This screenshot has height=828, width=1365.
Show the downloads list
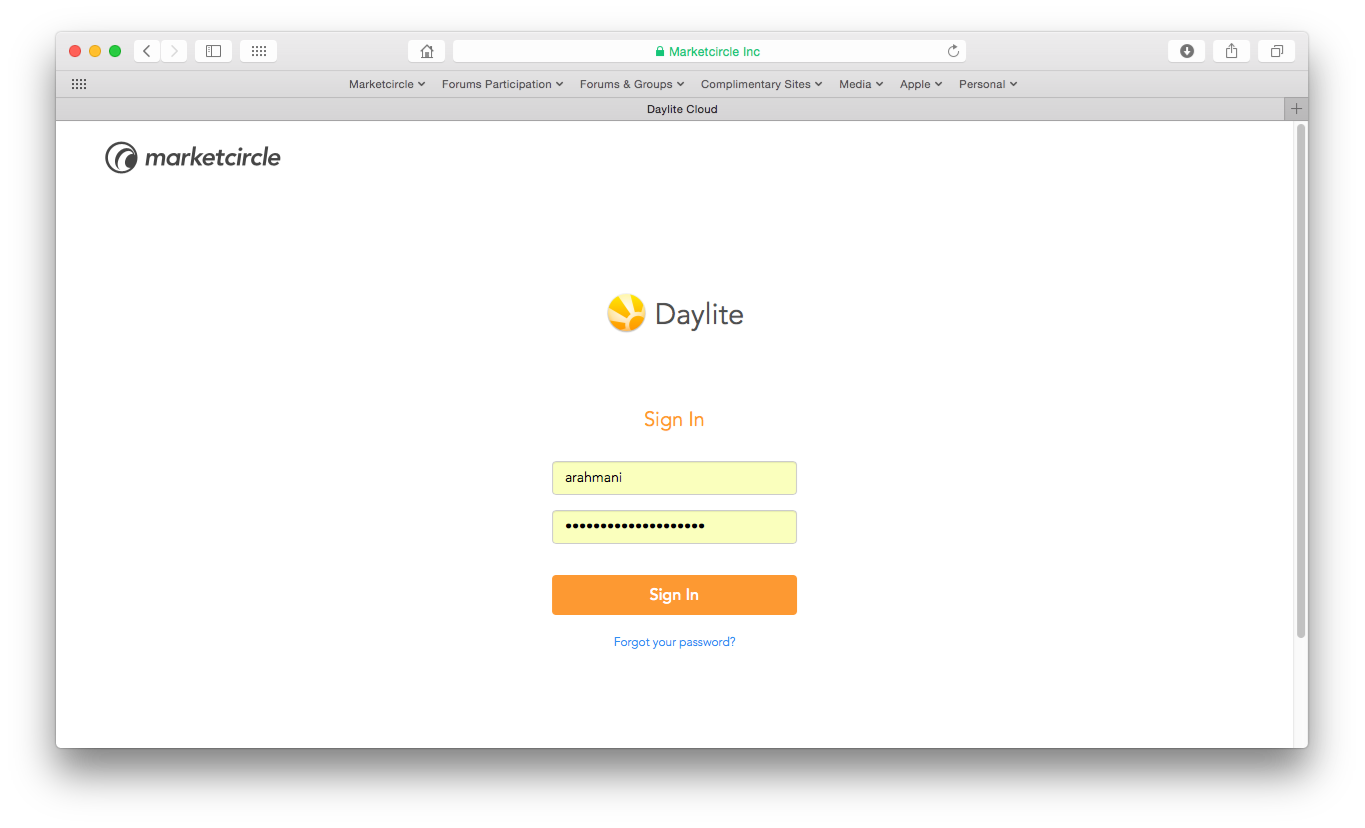pyautogui.click(x=1186, y=51)
